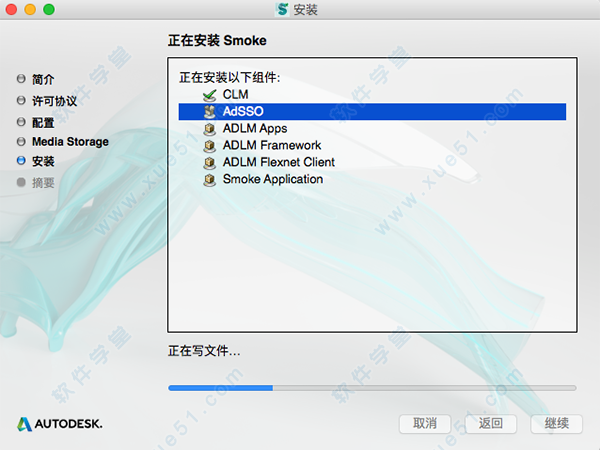
Task: Click the 正在安装以下组件 text
Action: (230, 78)
